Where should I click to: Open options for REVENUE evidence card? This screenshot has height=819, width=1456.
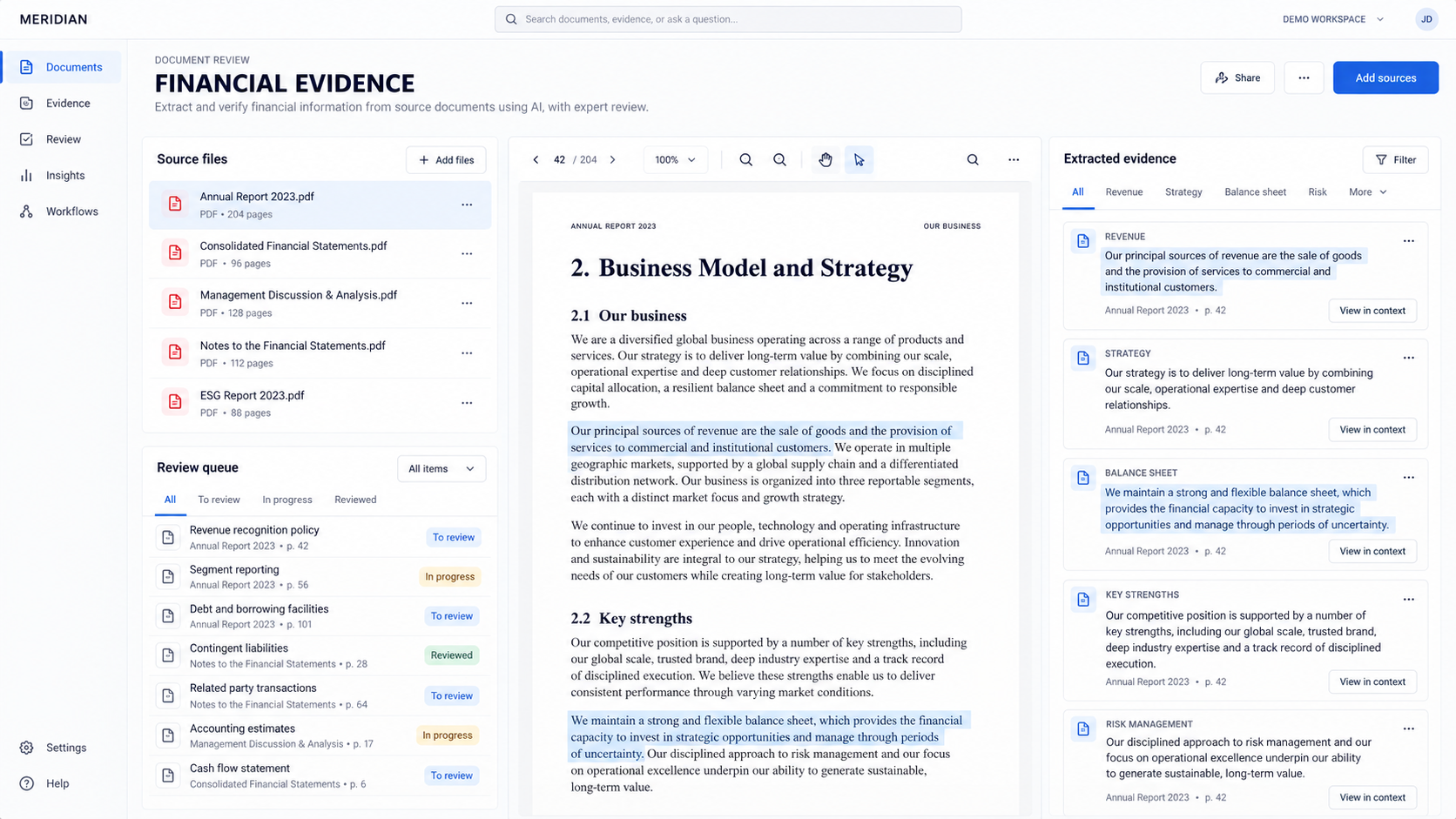pyautogui.click(x=1409, y=241)
